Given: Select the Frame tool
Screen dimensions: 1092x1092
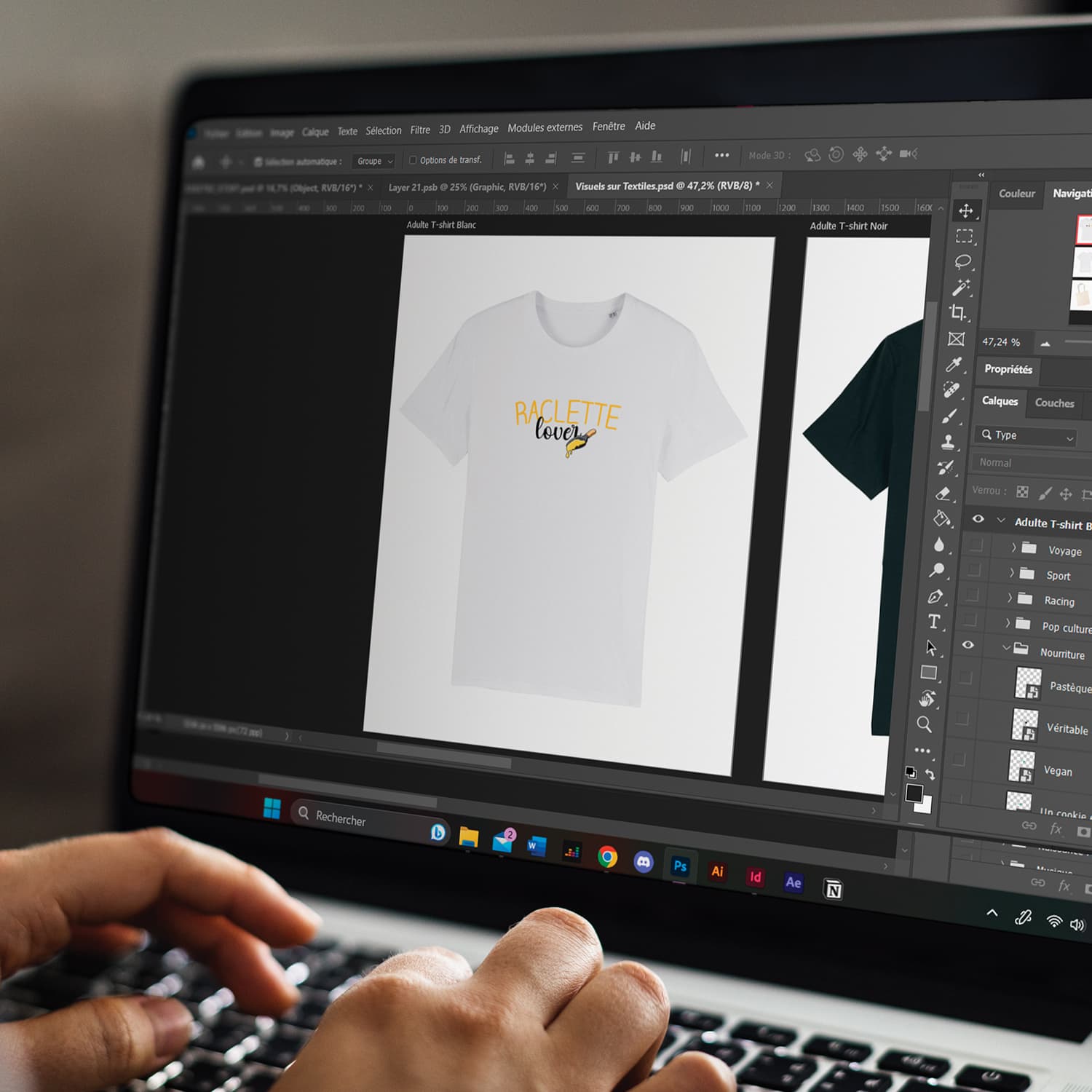Looking at the screenshot, I should (x=957, y=339).
